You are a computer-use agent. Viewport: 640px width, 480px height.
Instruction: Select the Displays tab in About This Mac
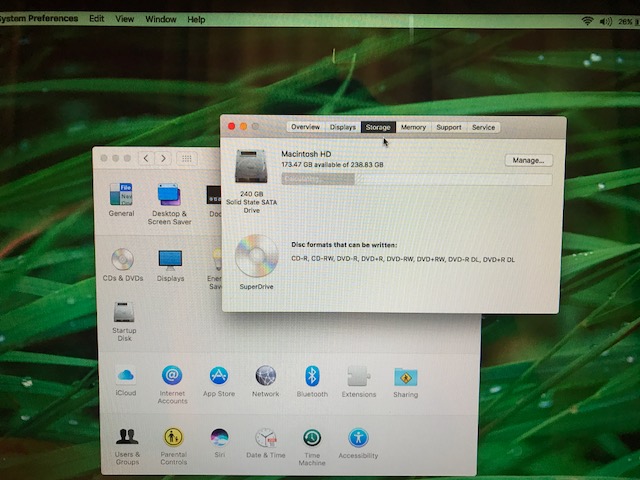[343, 127]
